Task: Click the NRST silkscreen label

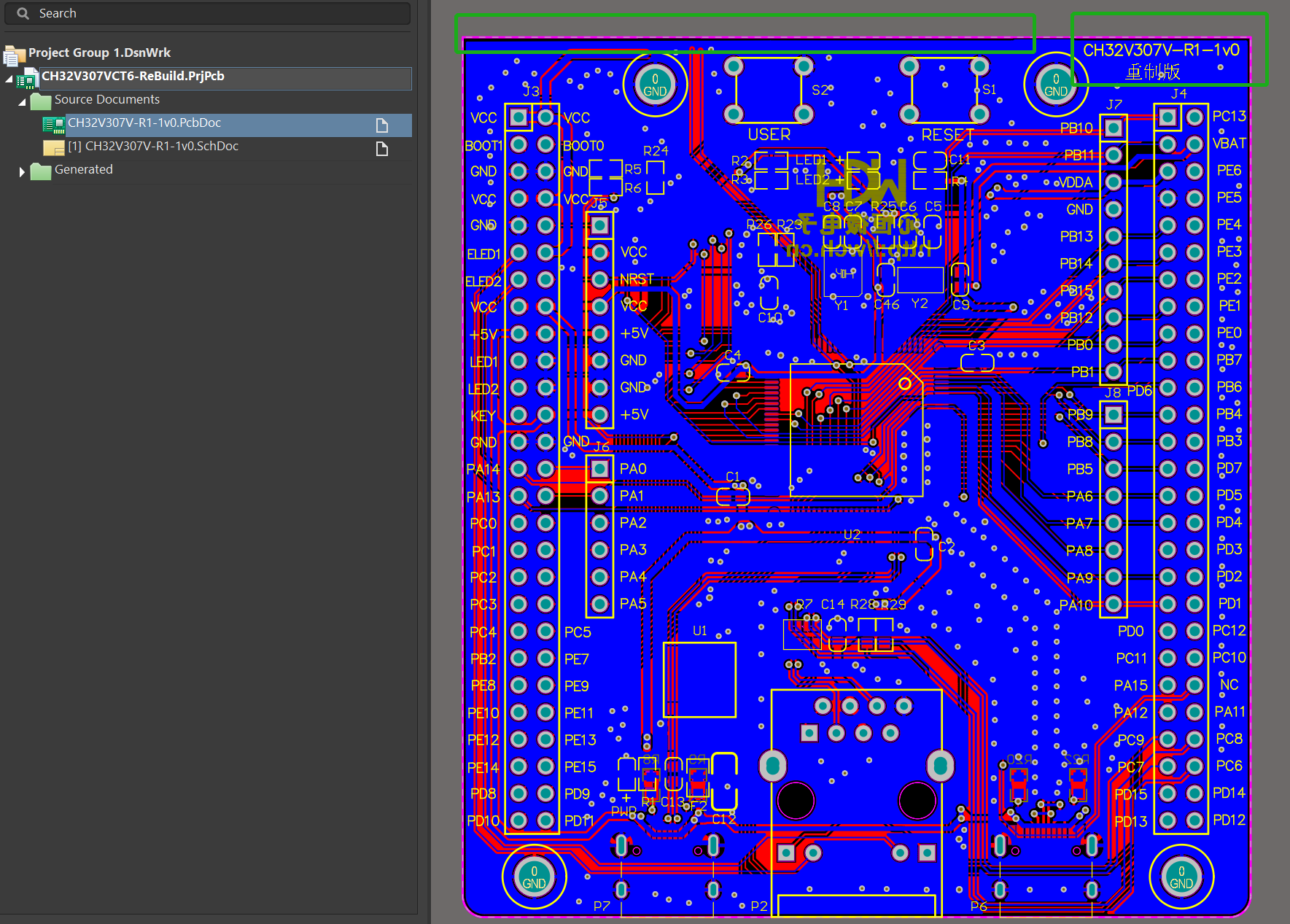Action: tap(637, 279)
